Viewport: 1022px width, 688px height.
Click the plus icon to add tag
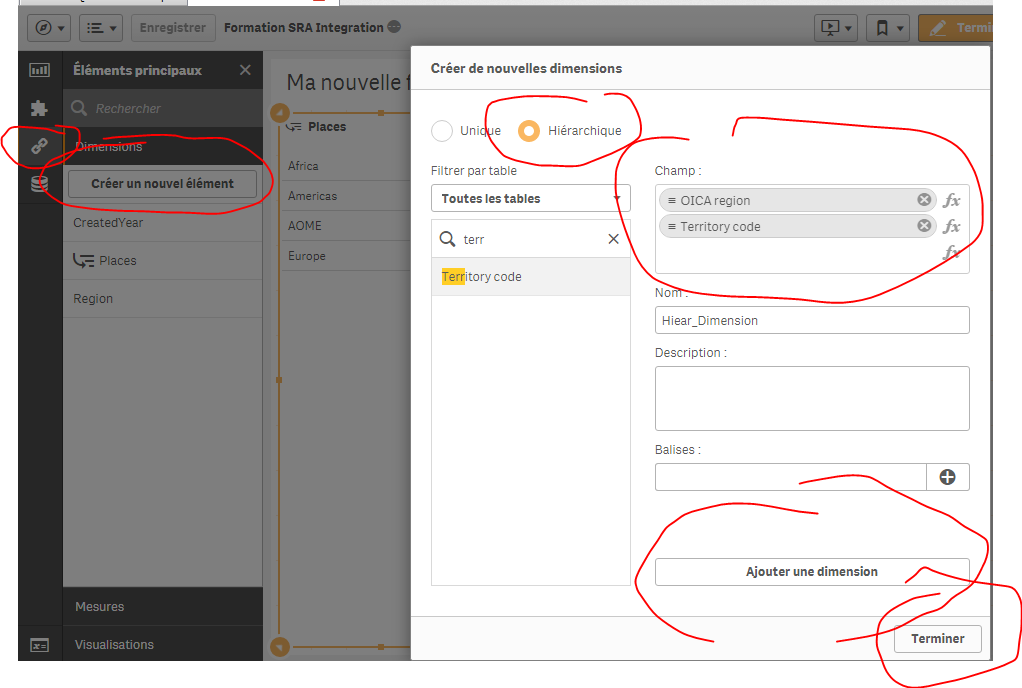tap(947, 477)
